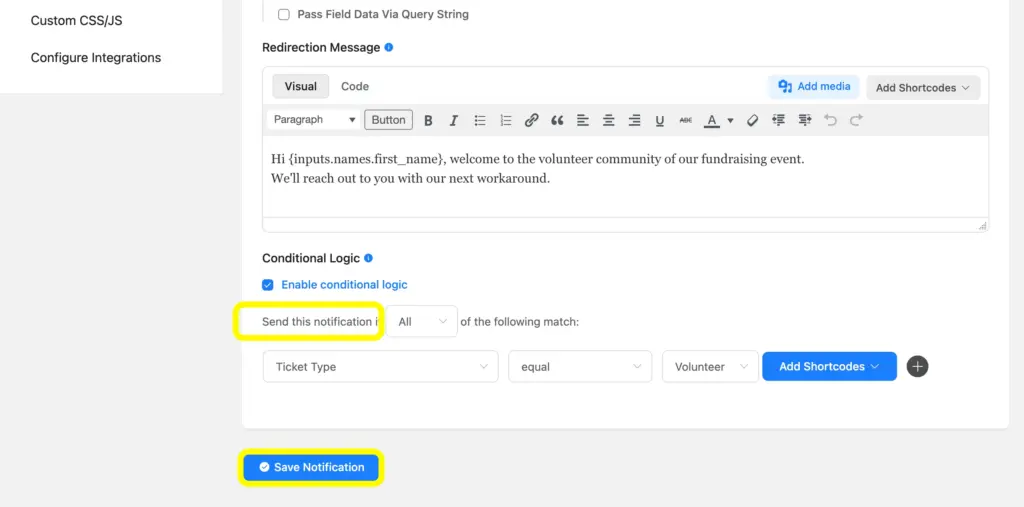Align text center

click(x=609, y=120)
